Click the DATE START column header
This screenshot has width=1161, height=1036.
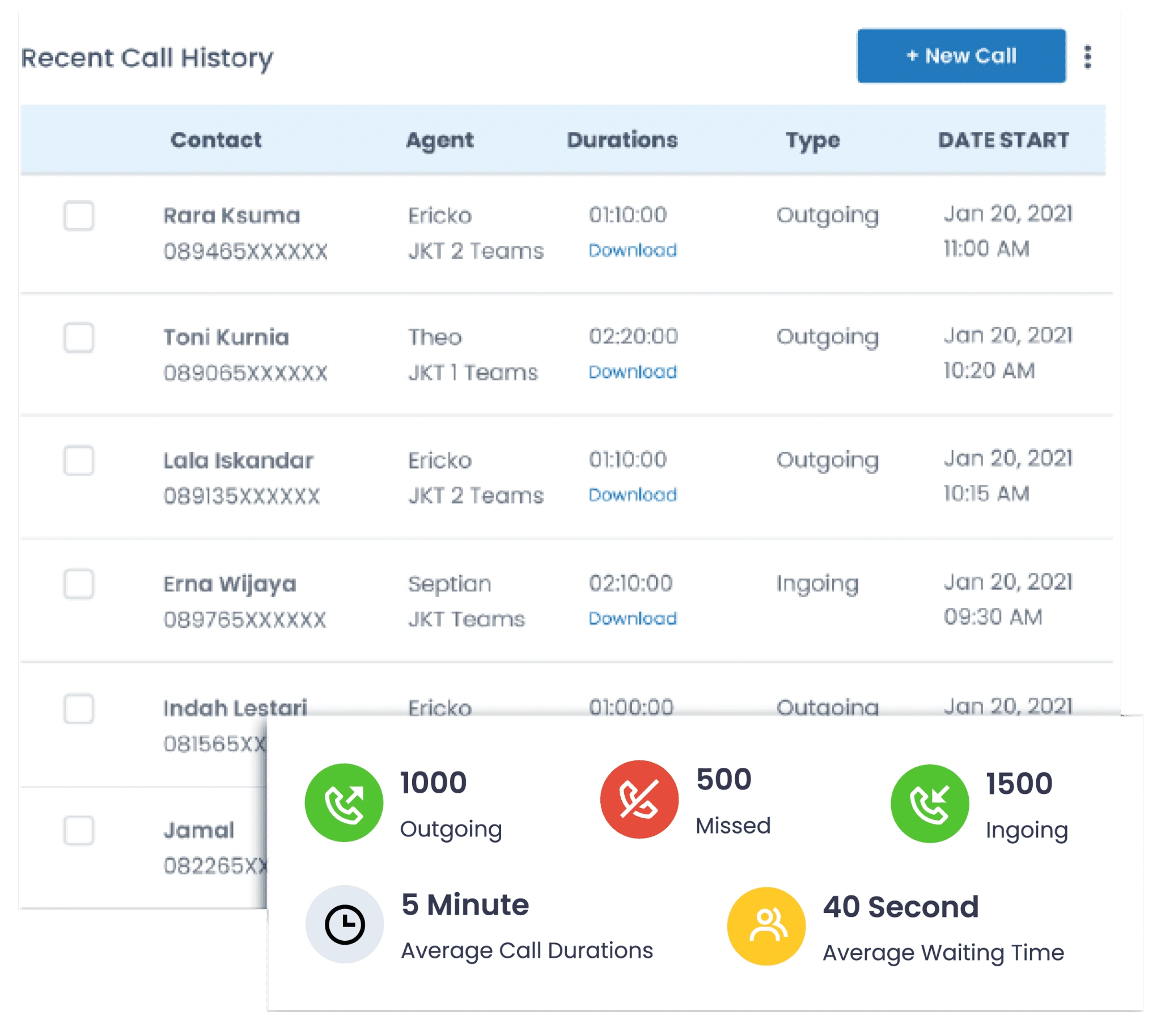click(1003, 140)
